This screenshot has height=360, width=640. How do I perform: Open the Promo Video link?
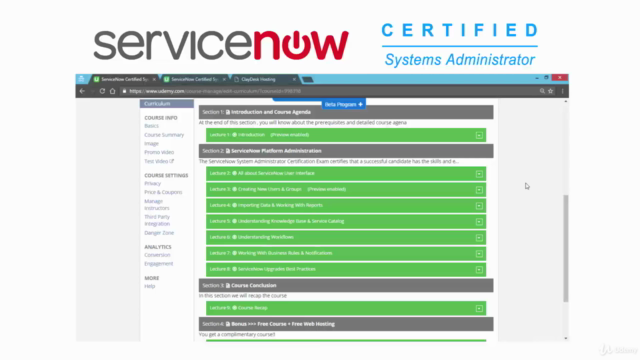click(x=159, y=152)
